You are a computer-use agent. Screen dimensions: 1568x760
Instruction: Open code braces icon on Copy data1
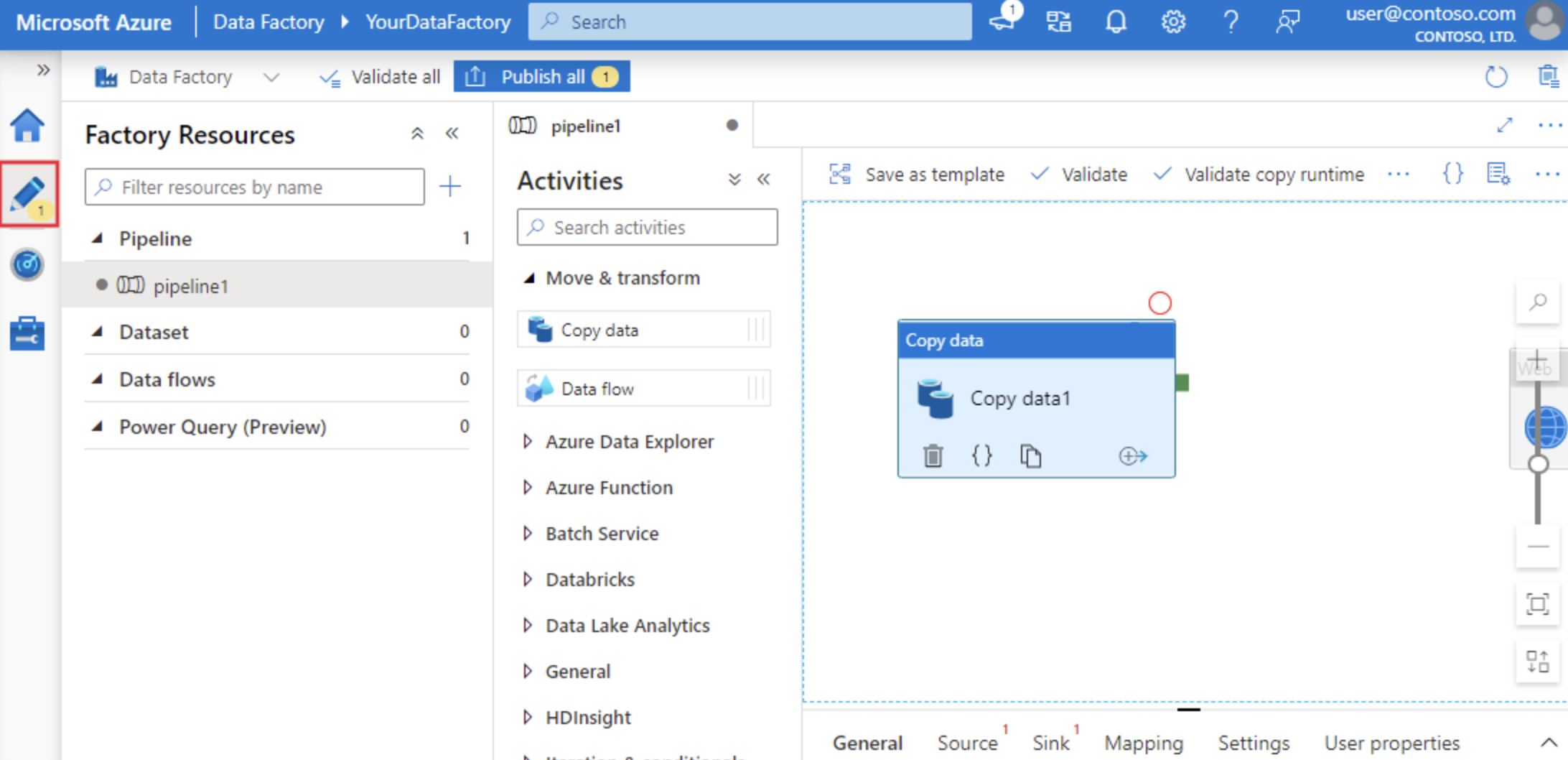pos(981,455)
